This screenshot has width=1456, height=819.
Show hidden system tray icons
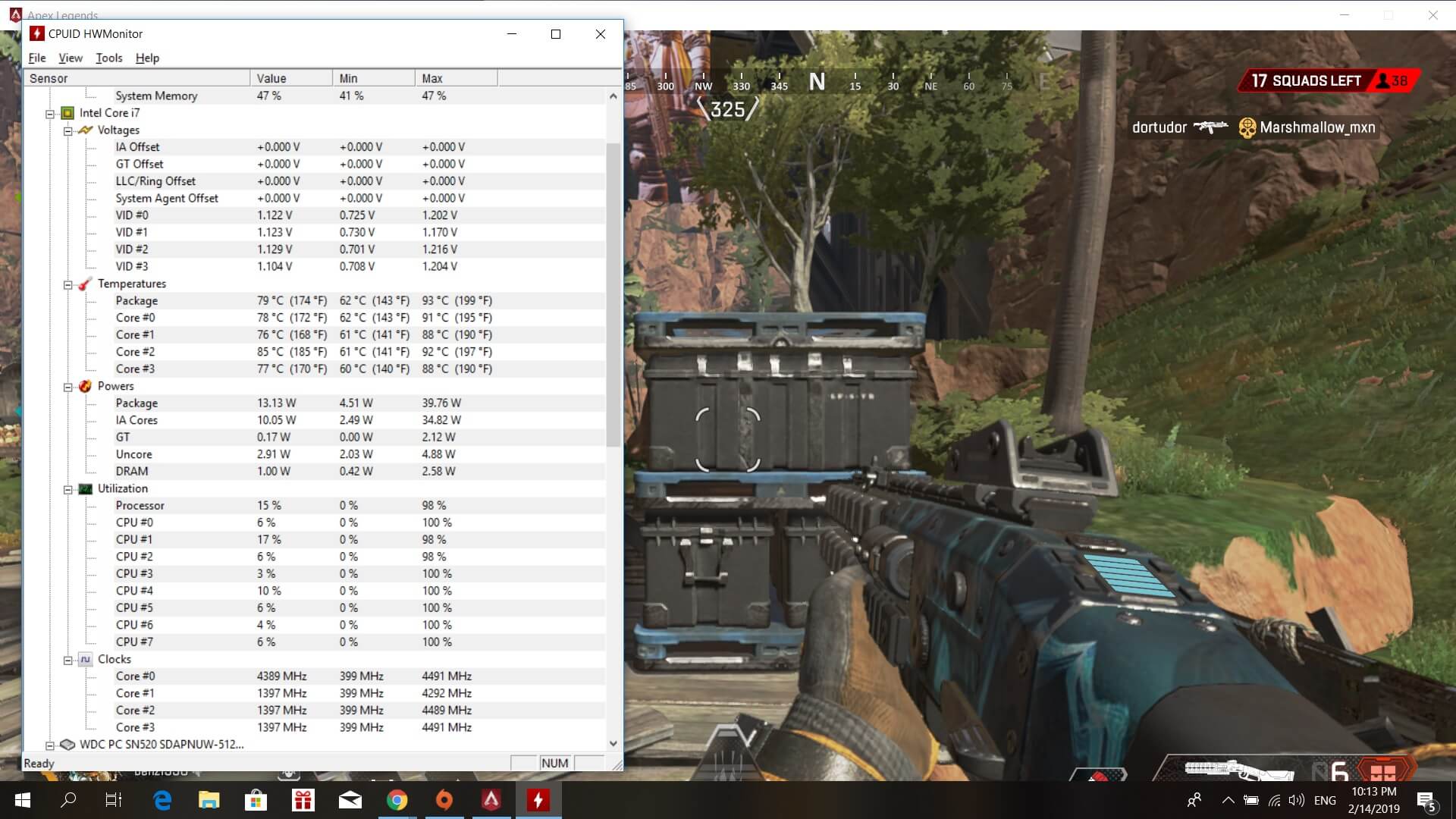(1228, 800)
